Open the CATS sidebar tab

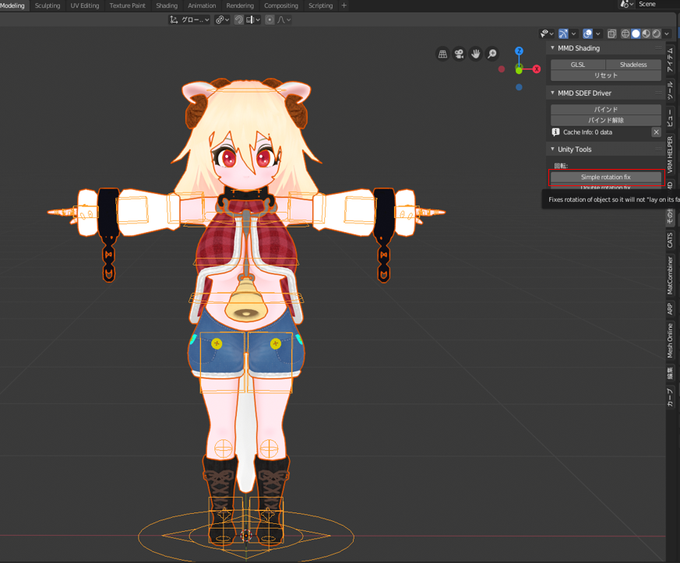tap(670, 240)
